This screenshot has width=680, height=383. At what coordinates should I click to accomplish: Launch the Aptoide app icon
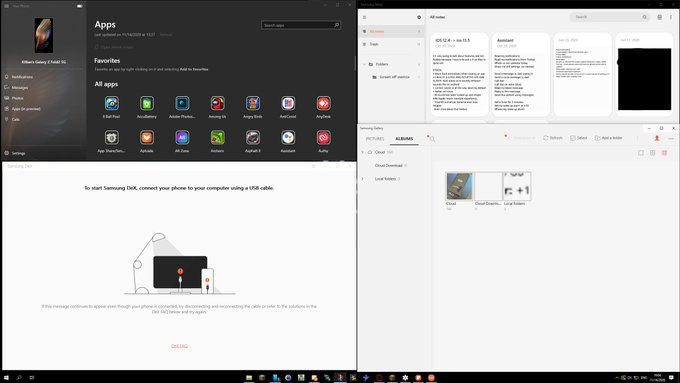click(147, 137)
